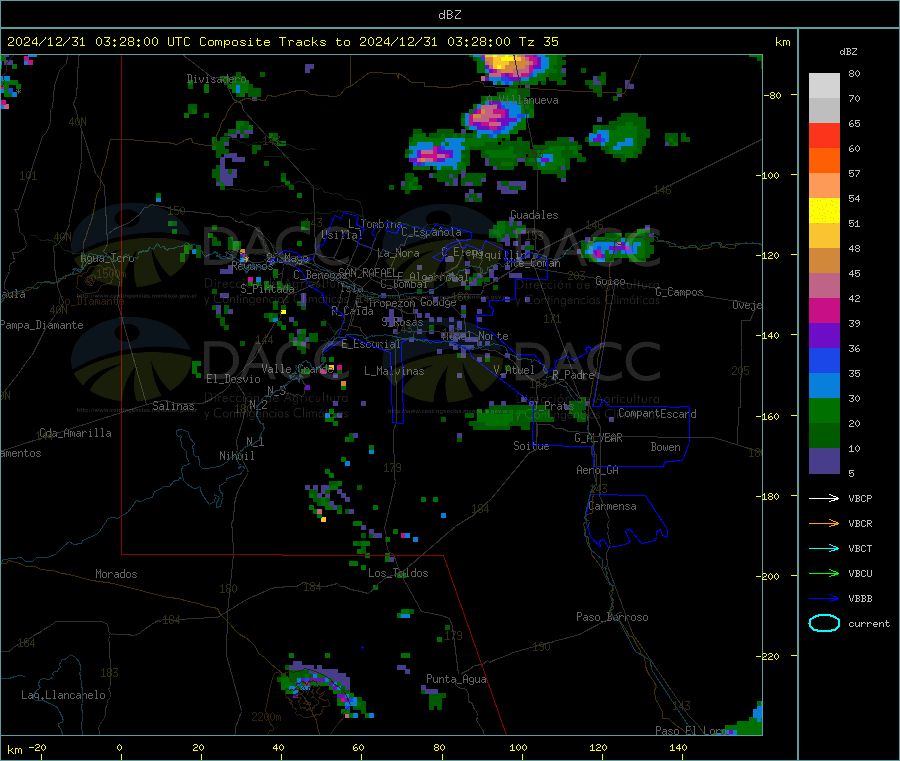Click the blue VBBB arrow in legend
The height and width of the screenshot is (761, 900).
(824, 599)
